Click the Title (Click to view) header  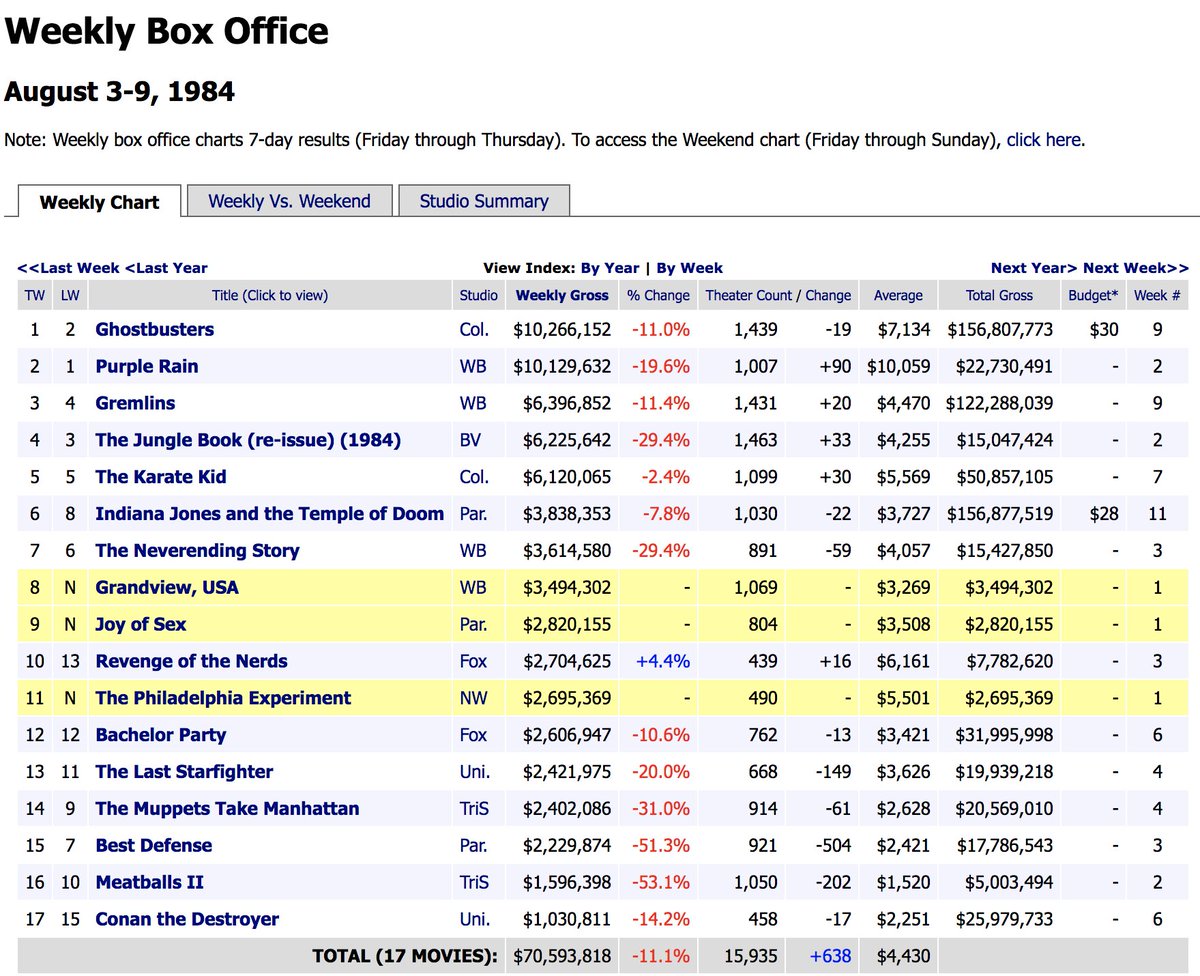(270, 295)
